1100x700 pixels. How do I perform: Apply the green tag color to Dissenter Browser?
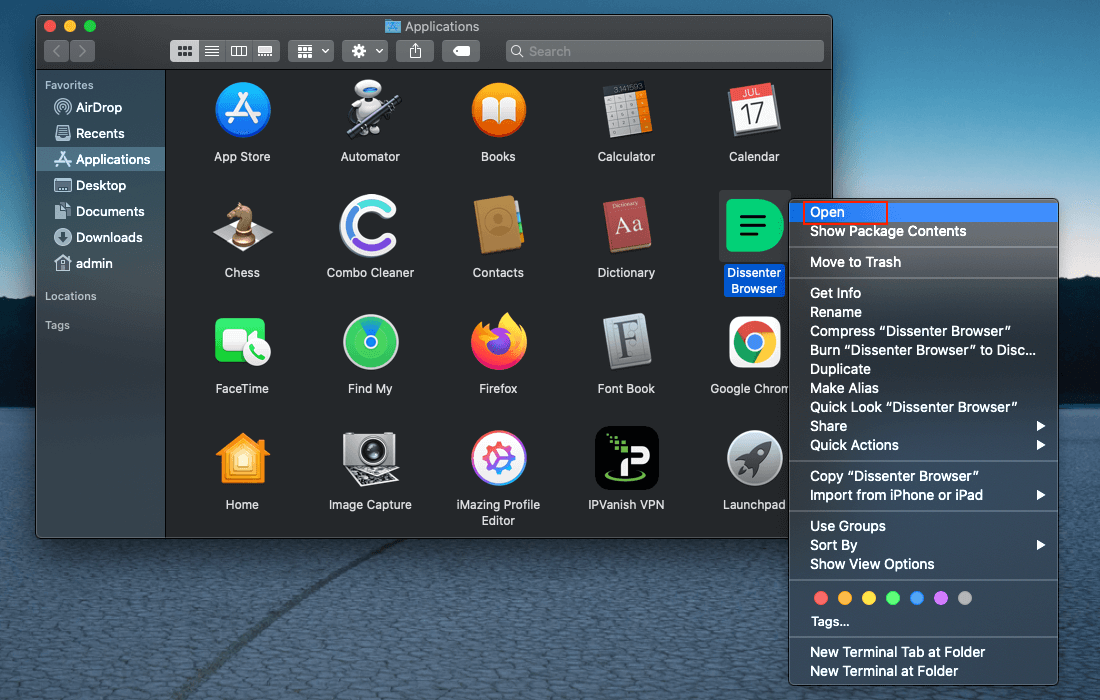point(893,597)
